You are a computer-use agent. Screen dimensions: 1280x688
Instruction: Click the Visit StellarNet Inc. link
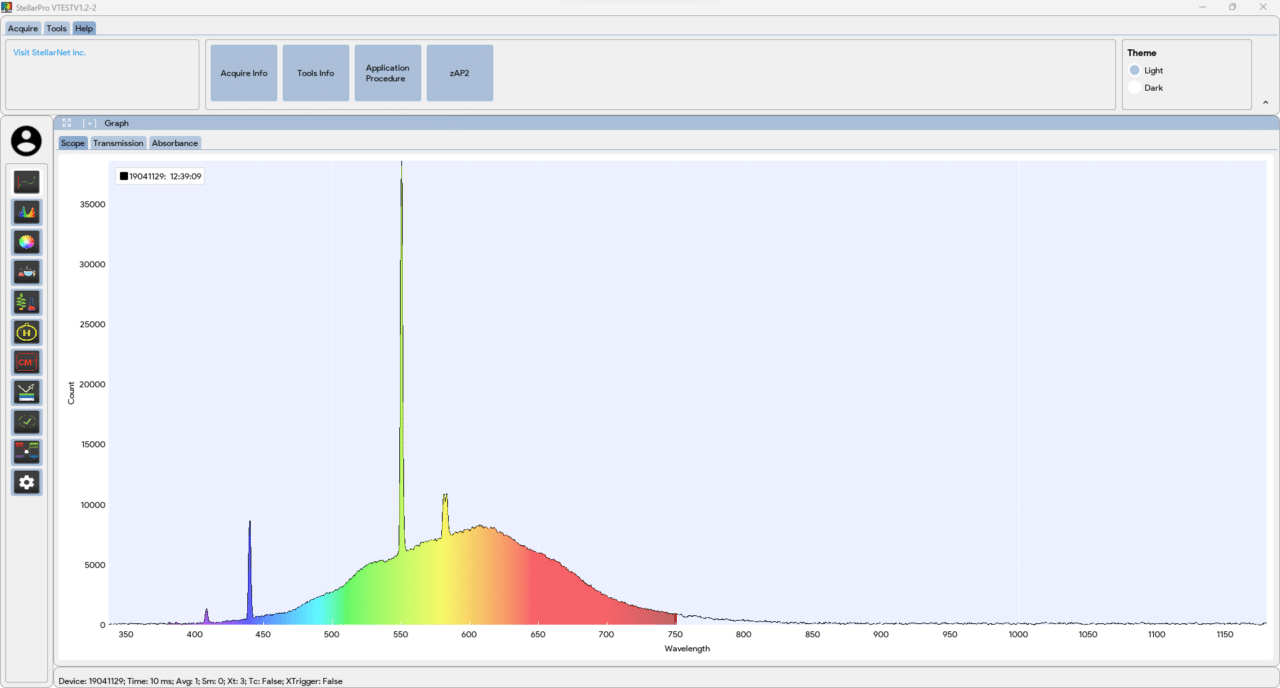pos(50,53)
